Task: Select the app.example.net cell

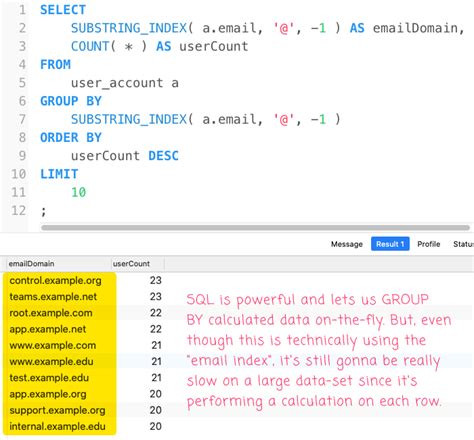Action: tap(48, 329)
